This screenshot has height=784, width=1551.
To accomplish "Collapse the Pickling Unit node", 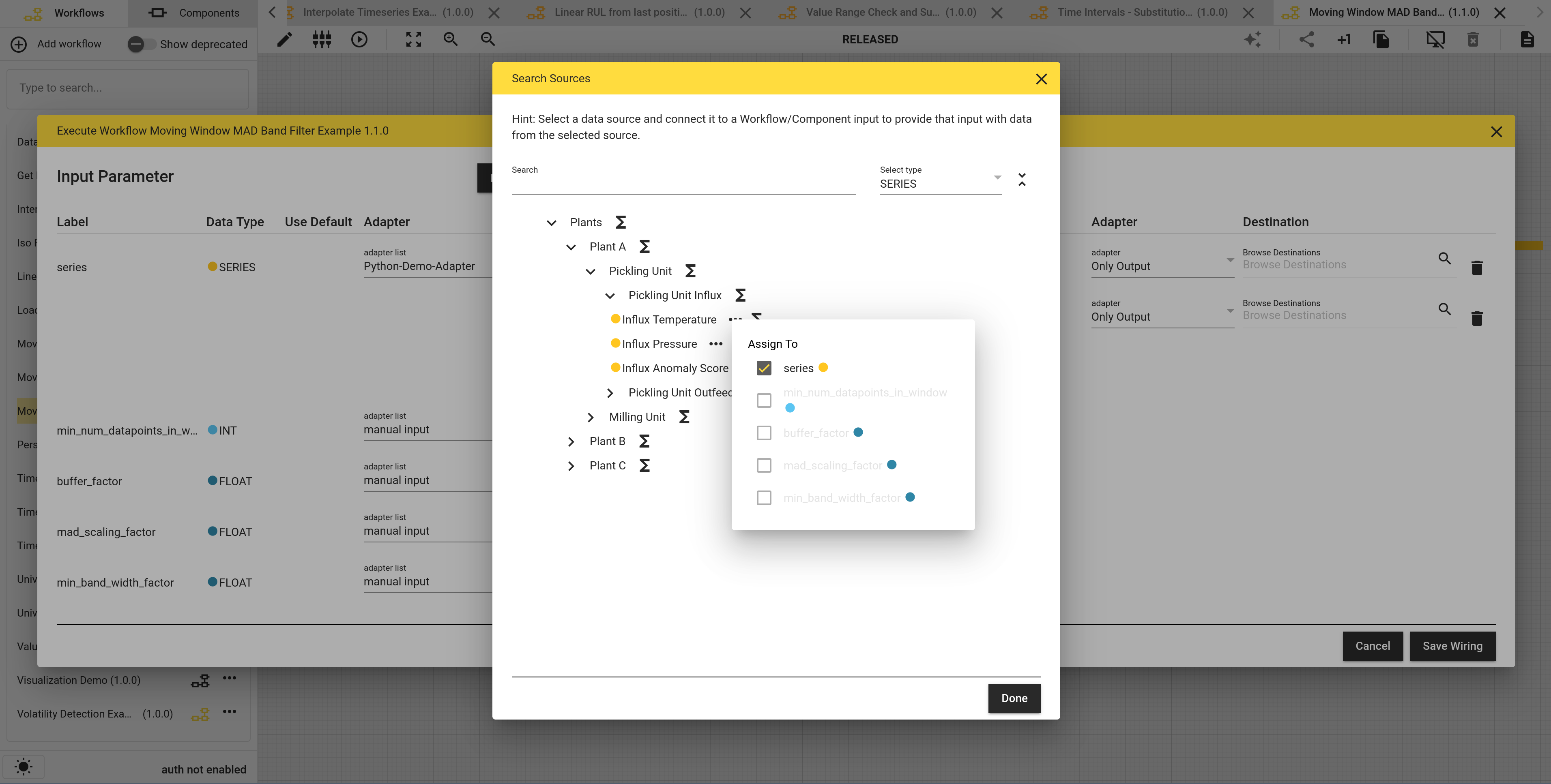I will [591, 272].
